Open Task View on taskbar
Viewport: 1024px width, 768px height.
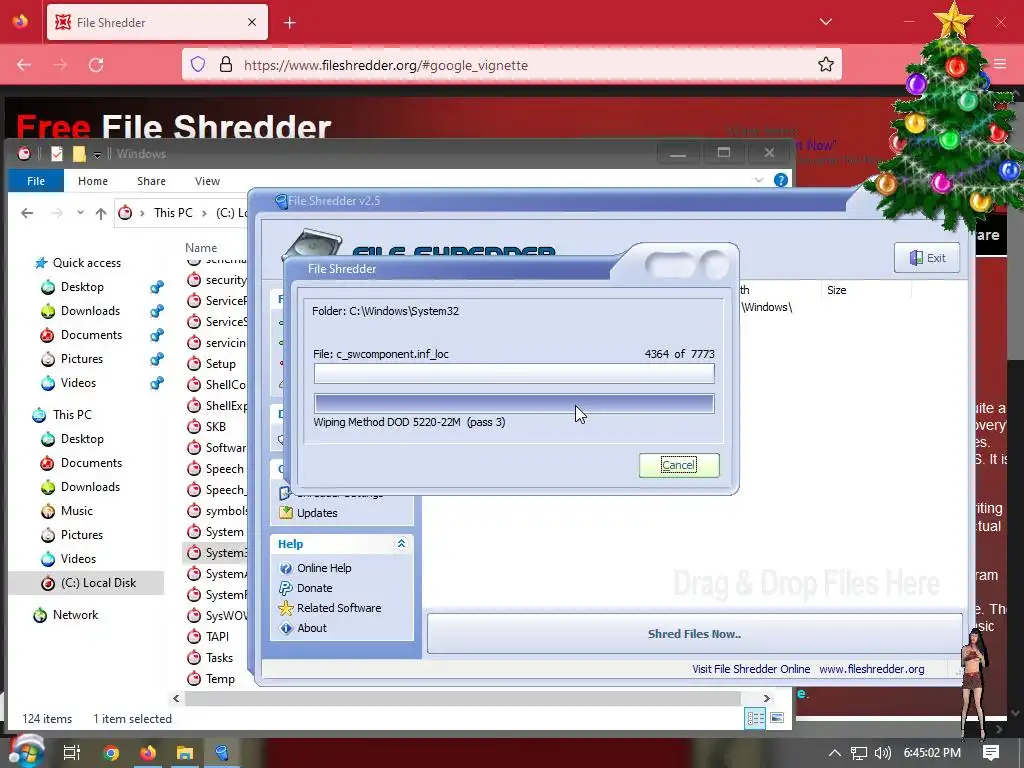[x=72, y=752]
